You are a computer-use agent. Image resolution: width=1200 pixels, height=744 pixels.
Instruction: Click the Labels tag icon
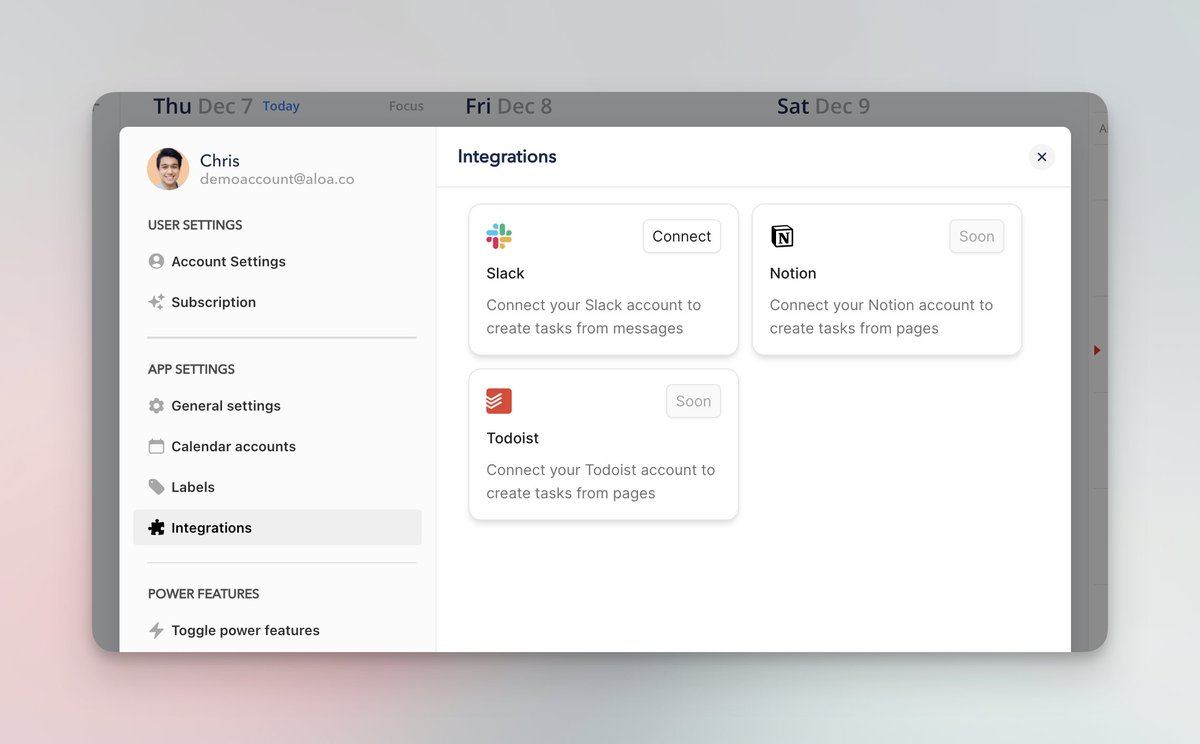click(x=156, y=487)
